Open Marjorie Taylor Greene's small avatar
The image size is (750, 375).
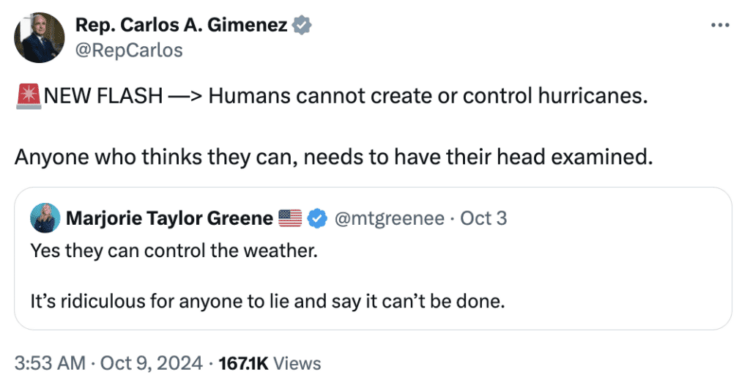(45, 218)
